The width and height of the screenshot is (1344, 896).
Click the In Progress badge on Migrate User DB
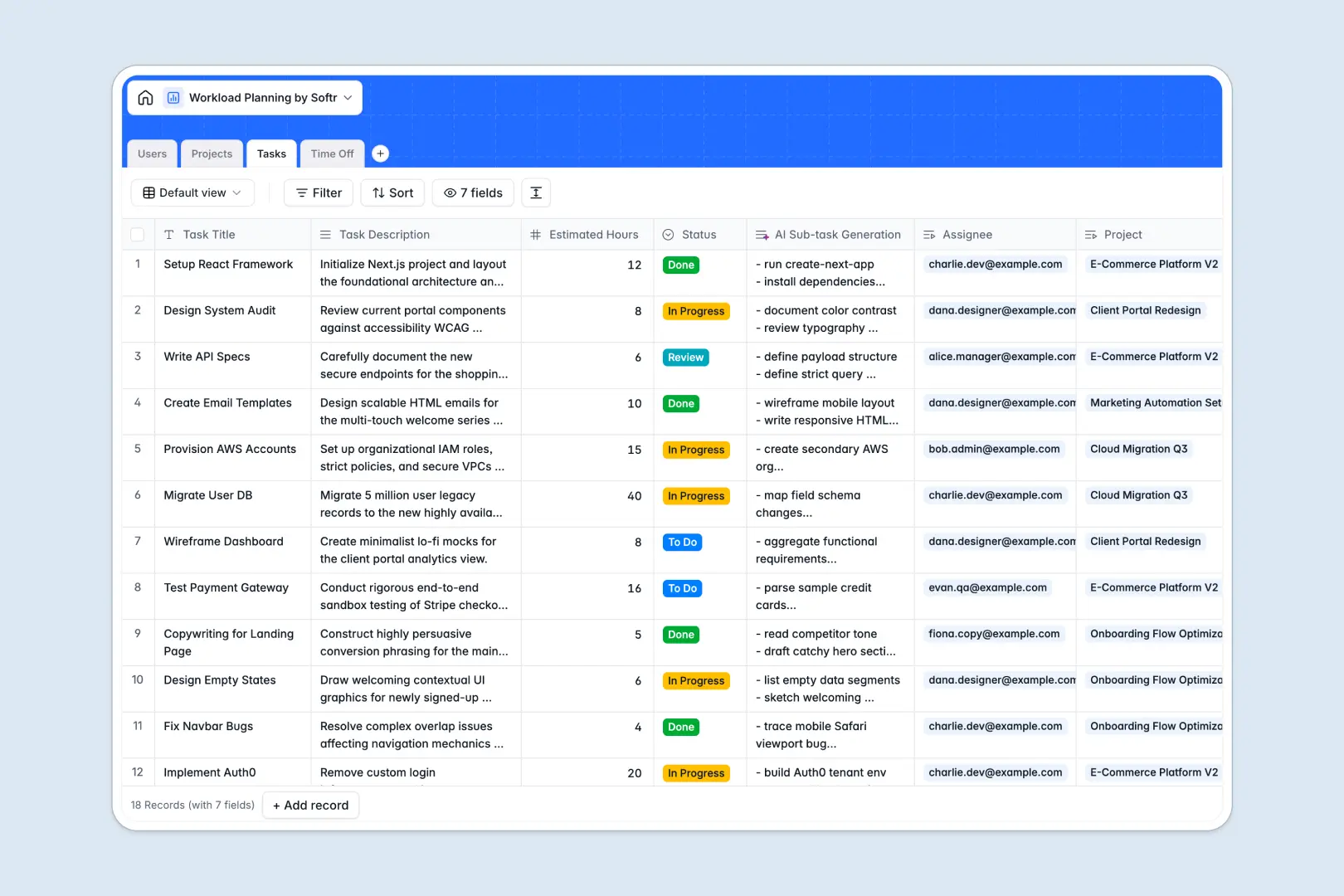tap(696, 495)
